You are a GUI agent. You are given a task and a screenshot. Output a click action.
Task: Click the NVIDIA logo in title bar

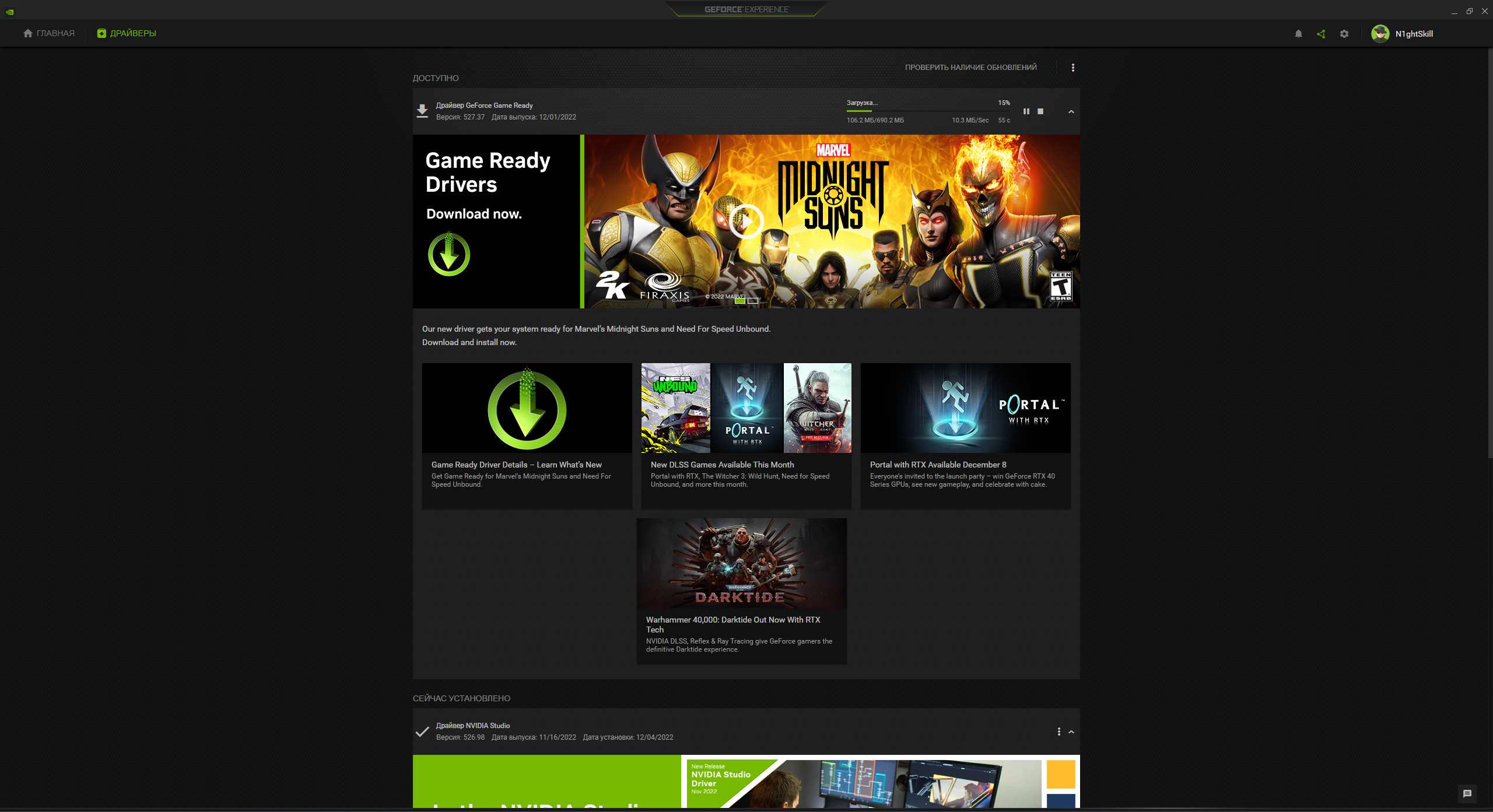[10, 11]
